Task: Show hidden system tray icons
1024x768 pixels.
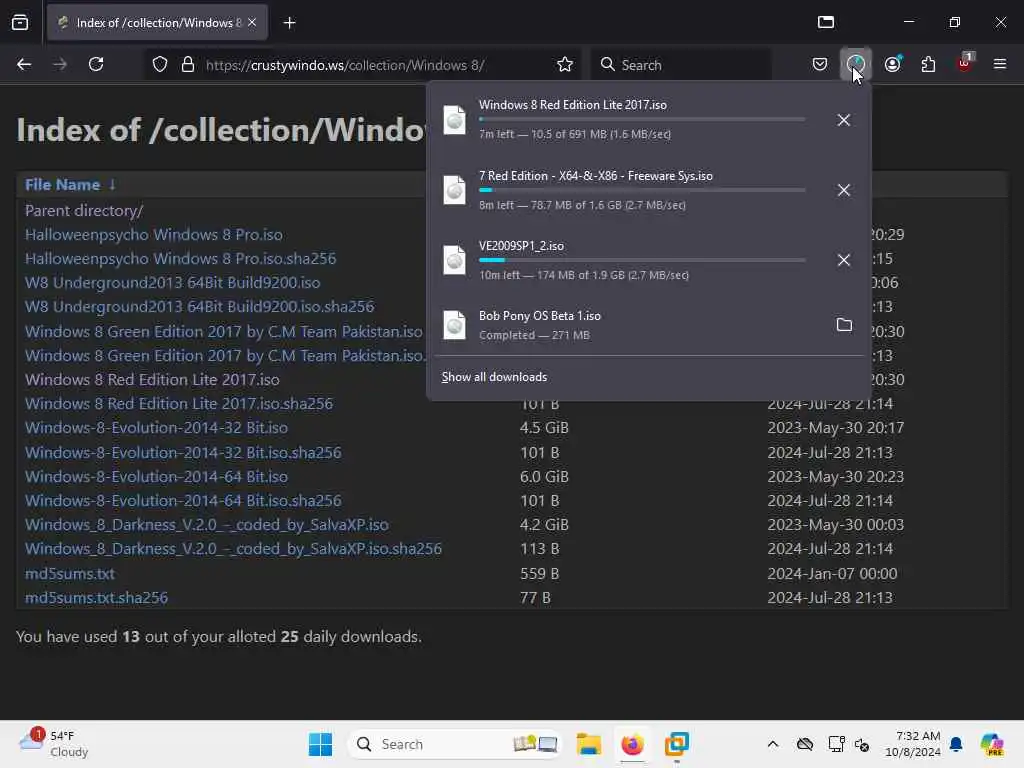Action: [x=773, y=744]
